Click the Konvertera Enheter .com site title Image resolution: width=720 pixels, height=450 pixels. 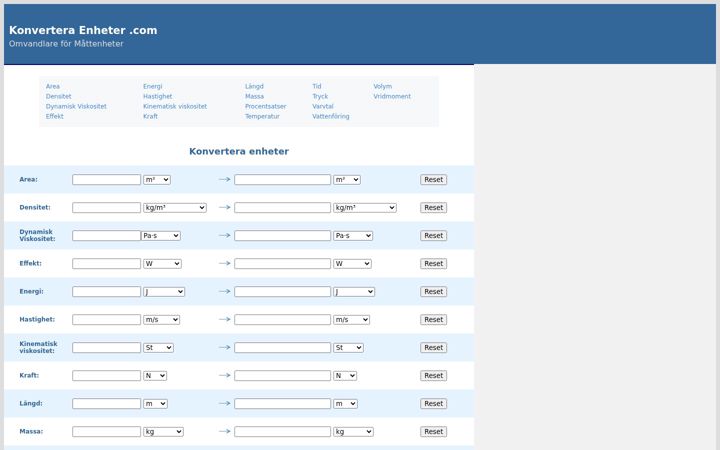pos(83,30)
